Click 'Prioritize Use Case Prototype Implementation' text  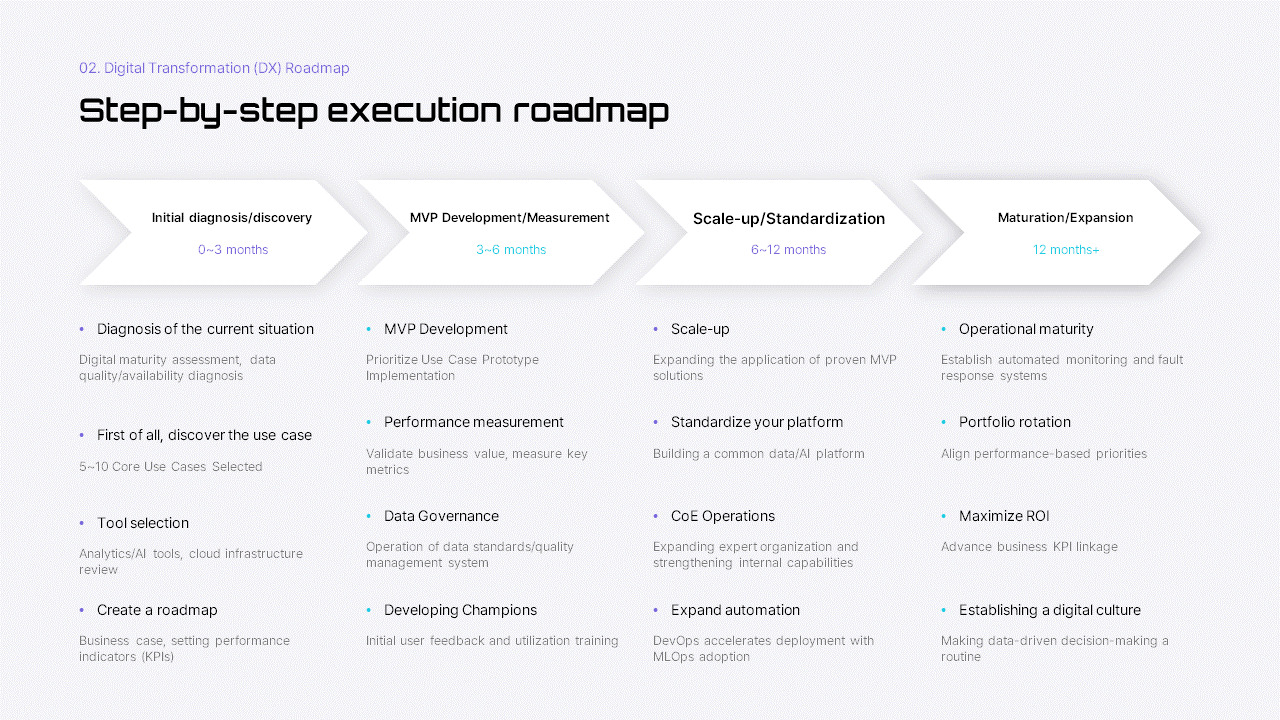tap(452, 368)
